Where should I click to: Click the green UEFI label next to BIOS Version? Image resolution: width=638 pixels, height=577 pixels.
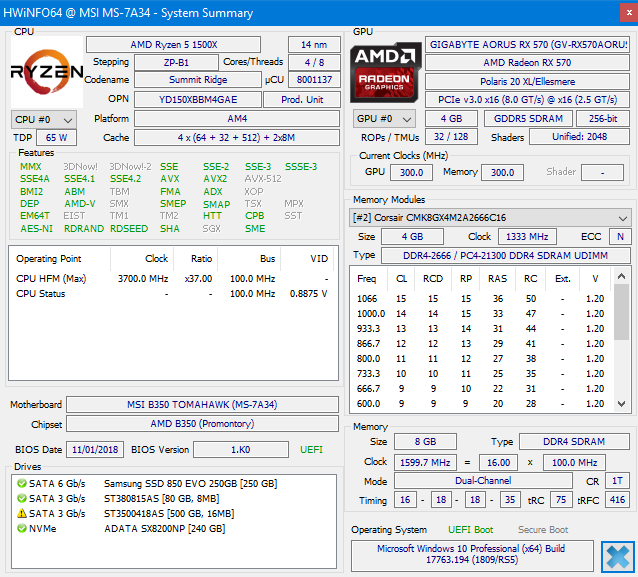311,450
